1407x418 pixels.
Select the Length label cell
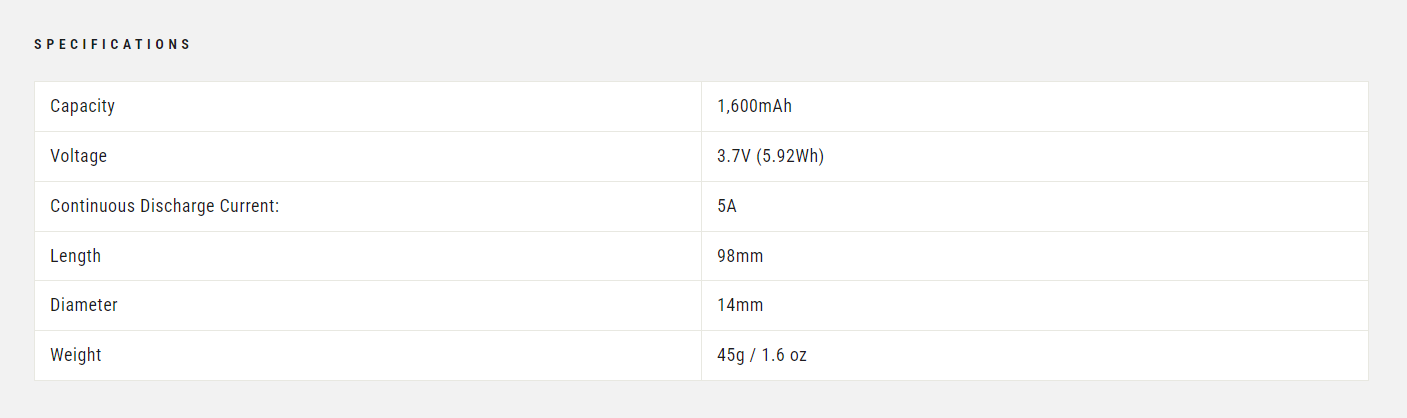(x=368, y=256)
